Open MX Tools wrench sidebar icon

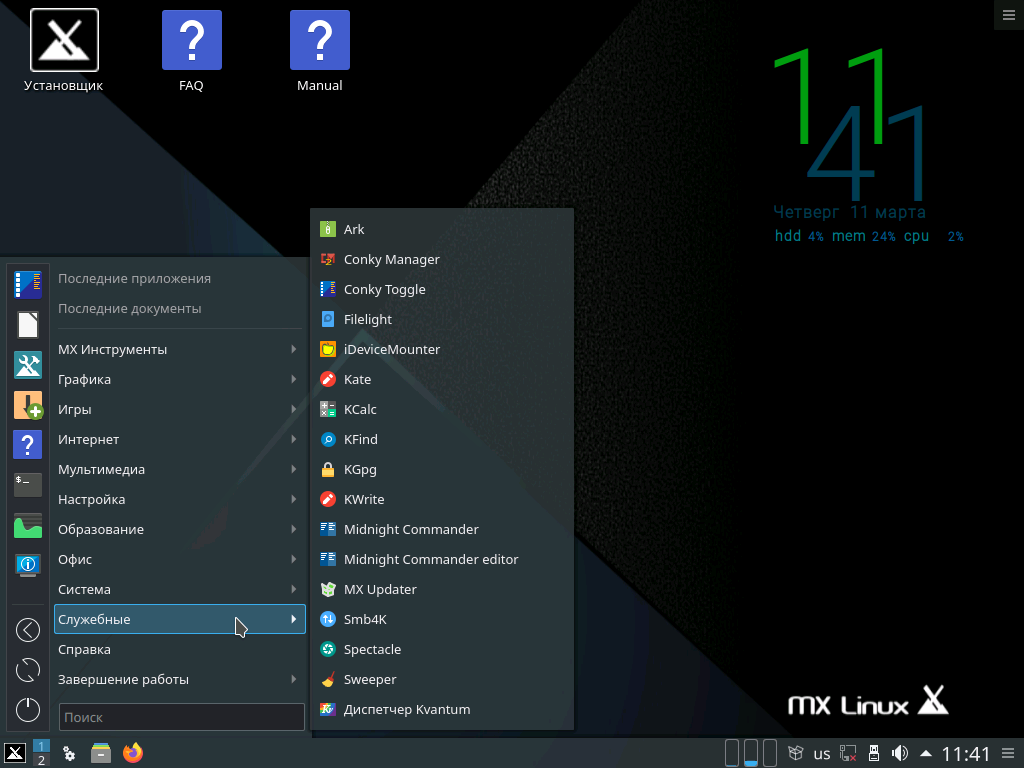coord(27,364)
